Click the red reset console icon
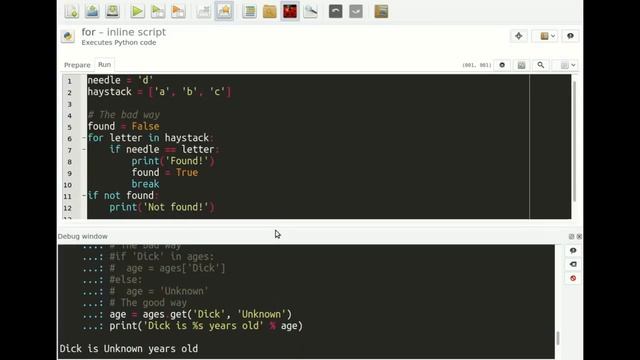 pyautogui.click(x=573, y=278)
